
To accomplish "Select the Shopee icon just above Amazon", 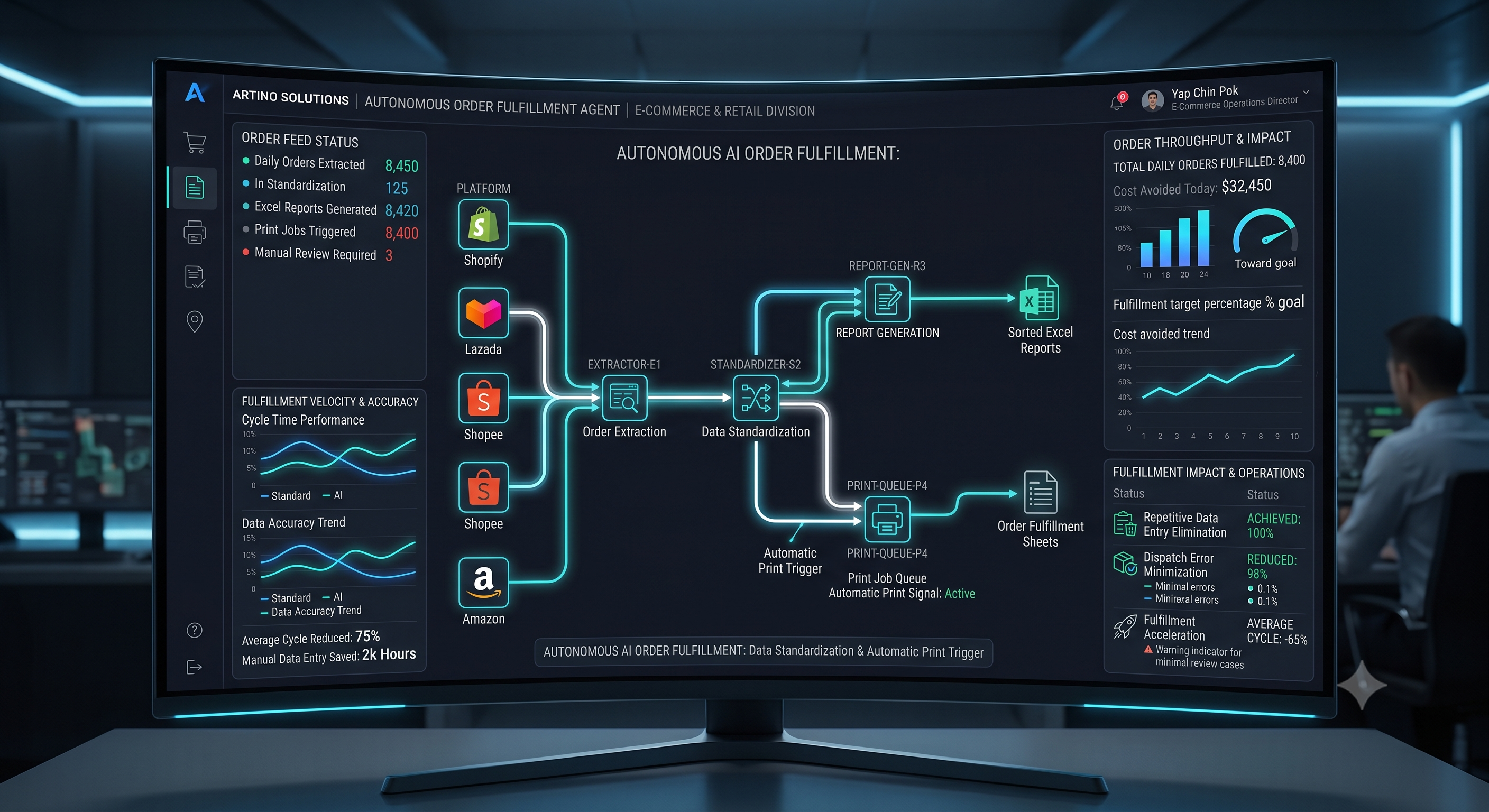I will tap(483, 487).
